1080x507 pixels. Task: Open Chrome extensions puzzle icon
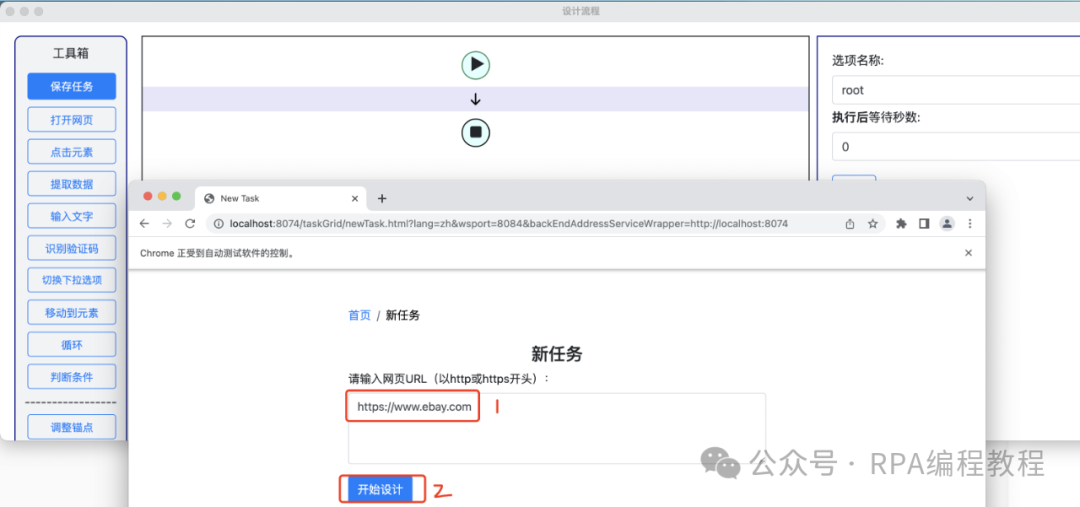click(x=901, y=223)
